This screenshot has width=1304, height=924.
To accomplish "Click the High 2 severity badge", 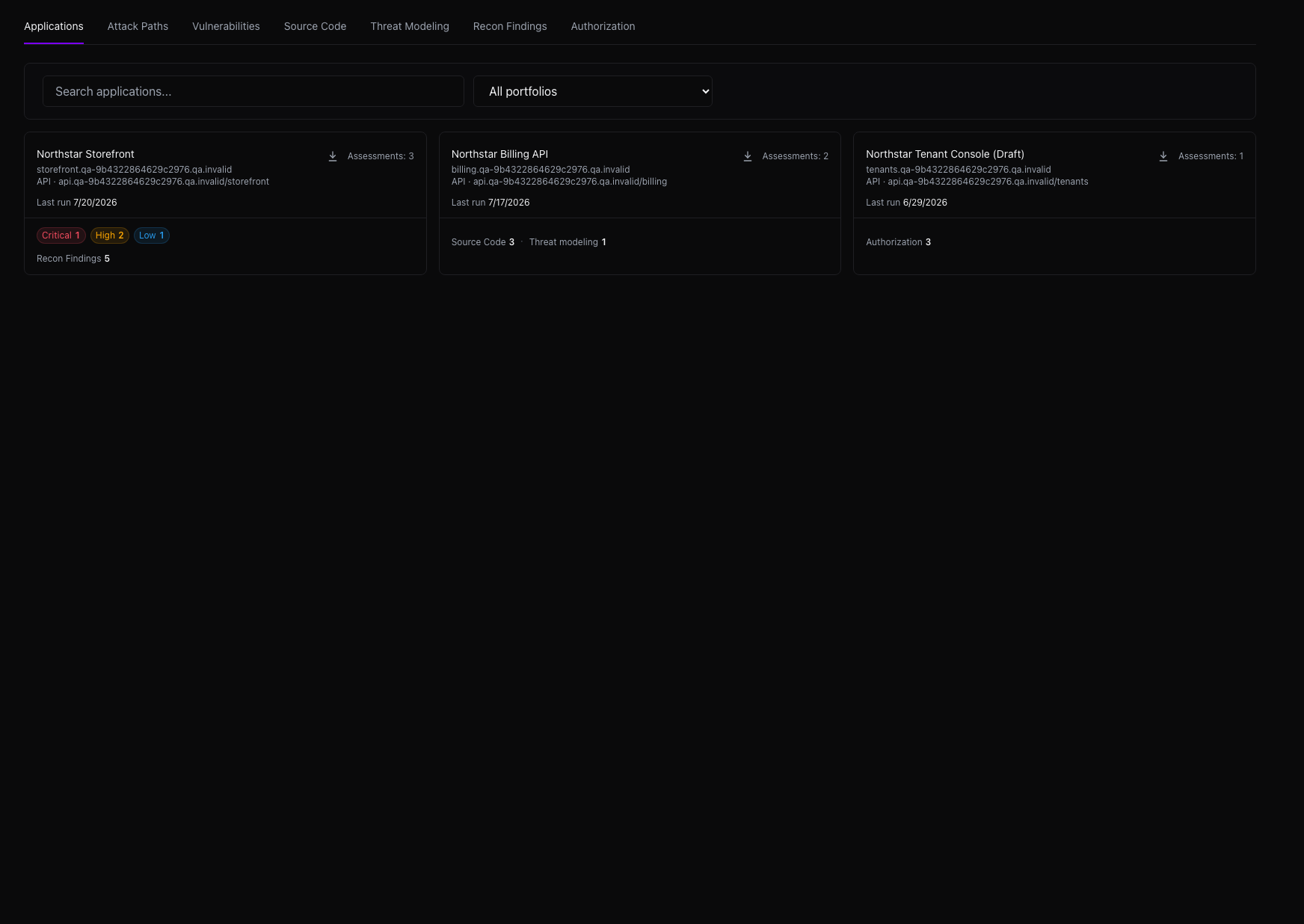I will tap(110, 235).
